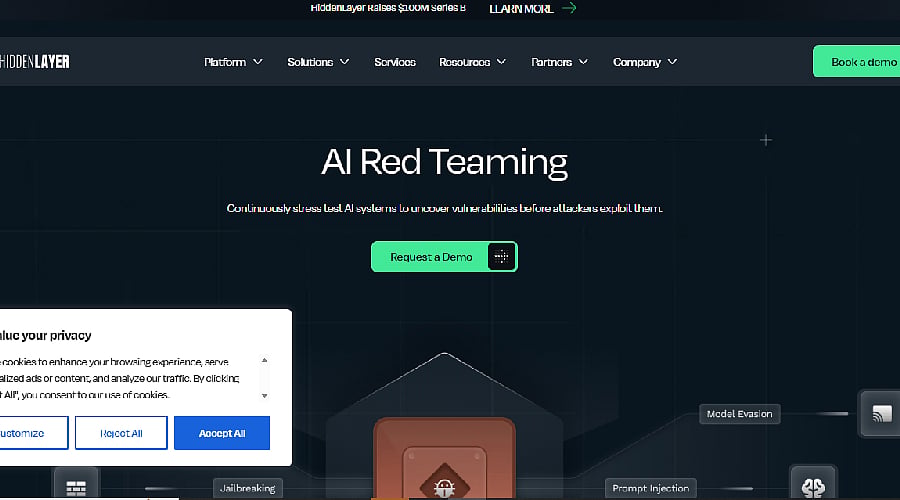
Task: Click the HiddenLayer logo
Action: [34, 61]
